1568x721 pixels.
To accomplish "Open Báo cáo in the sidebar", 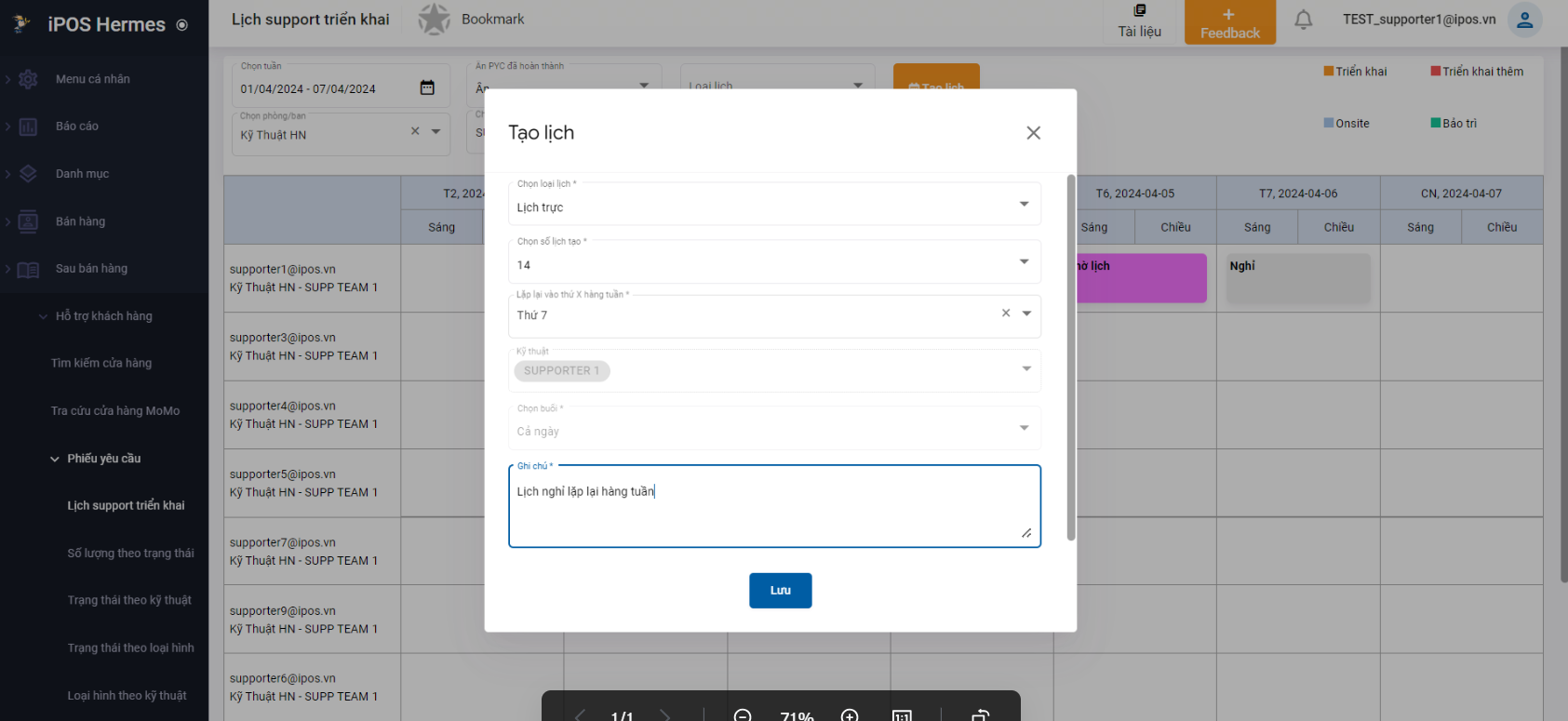I will coord(77,127).
